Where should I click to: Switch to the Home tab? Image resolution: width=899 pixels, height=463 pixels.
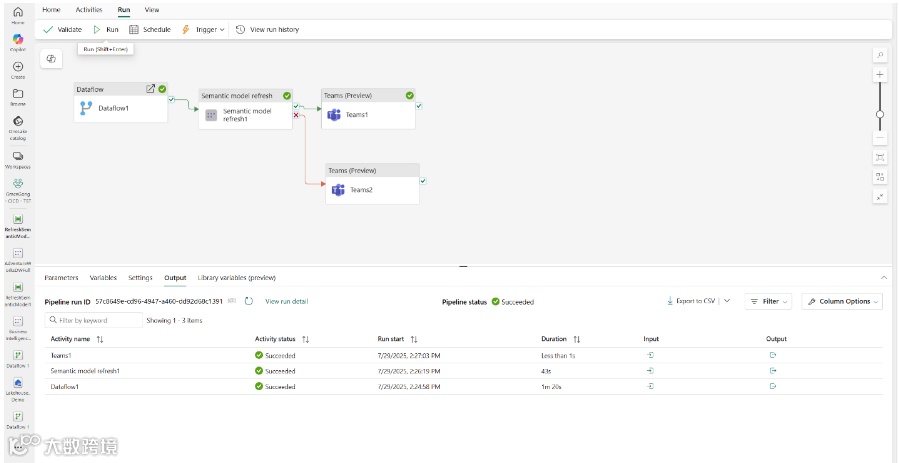pyautogui.click(x=51, y=10)
